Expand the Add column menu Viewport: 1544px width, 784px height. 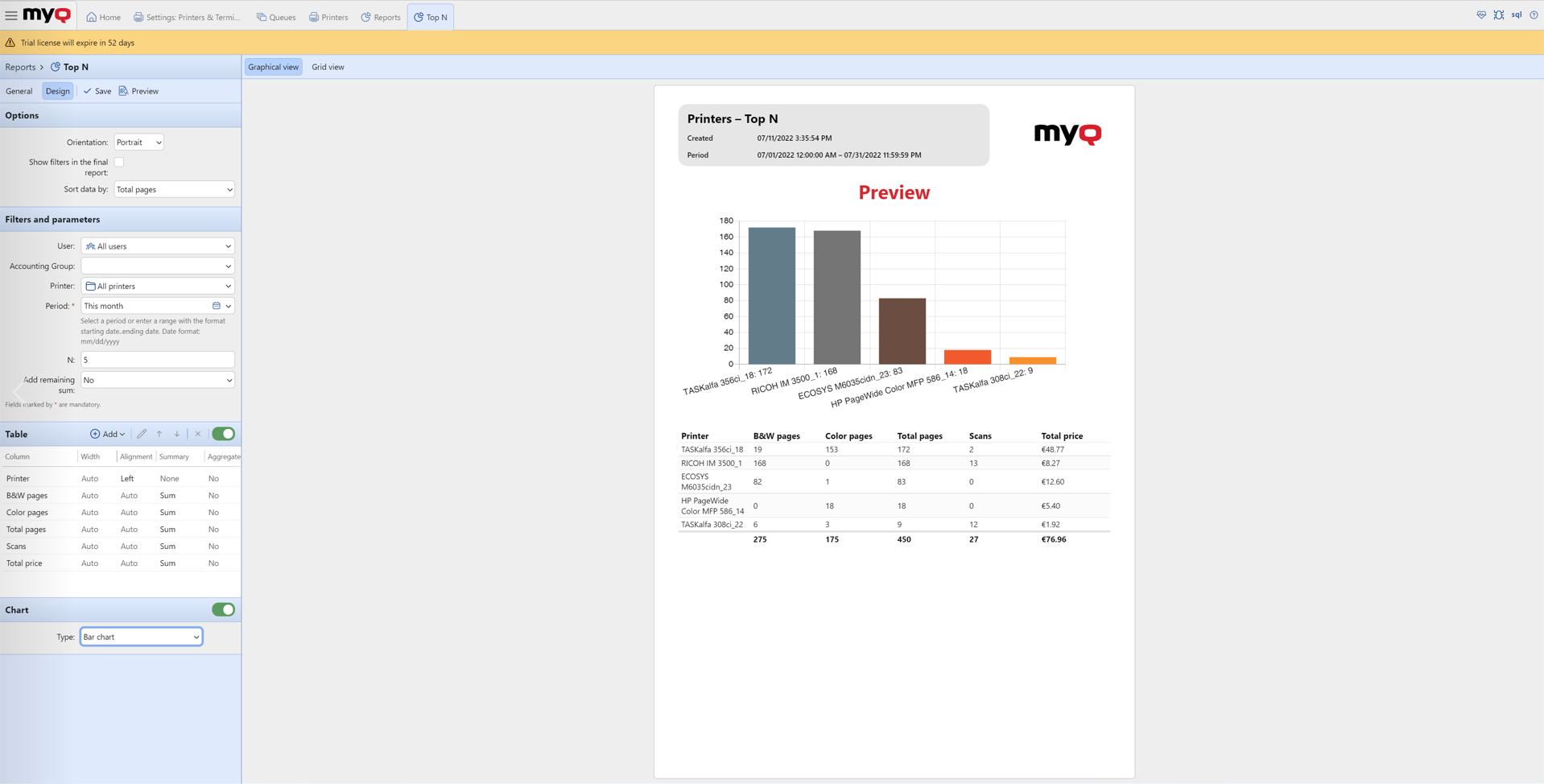tap(108, 434)
